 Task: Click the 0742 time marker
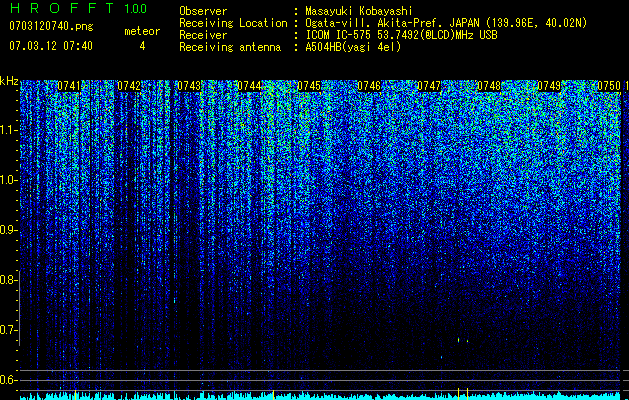point(129,86)
